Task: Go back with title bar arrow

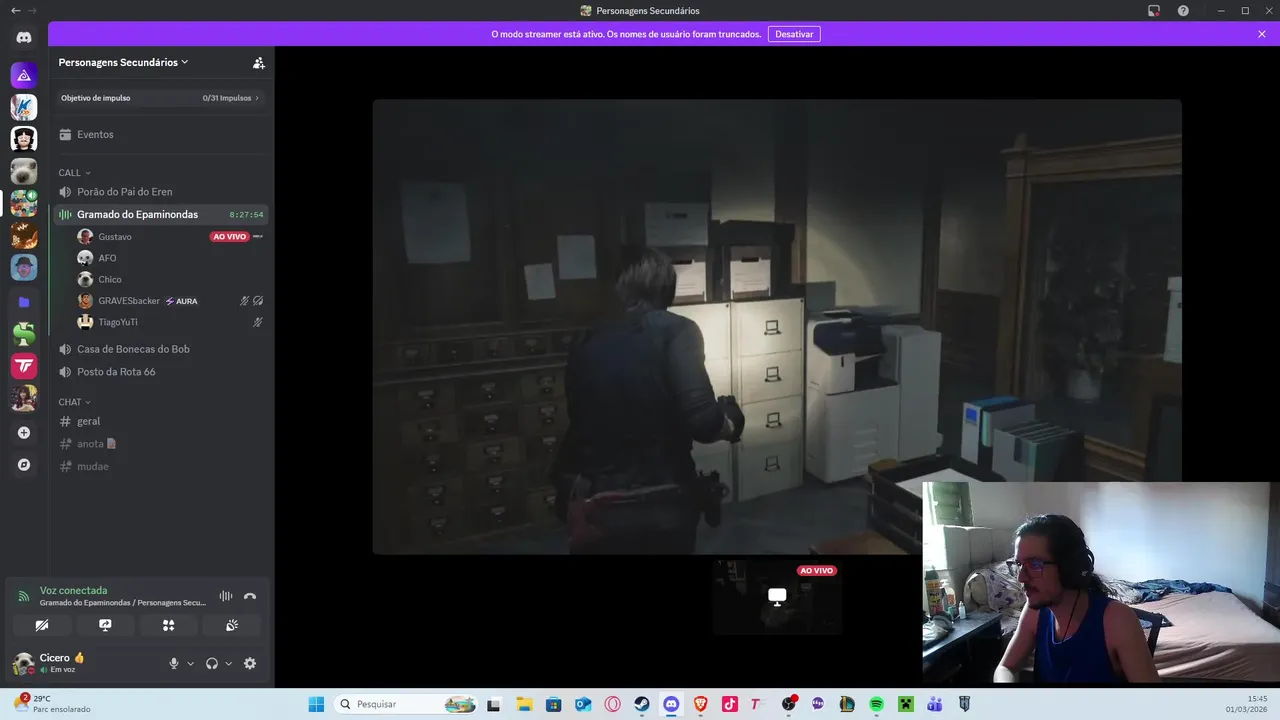Action: coord(15,10)
